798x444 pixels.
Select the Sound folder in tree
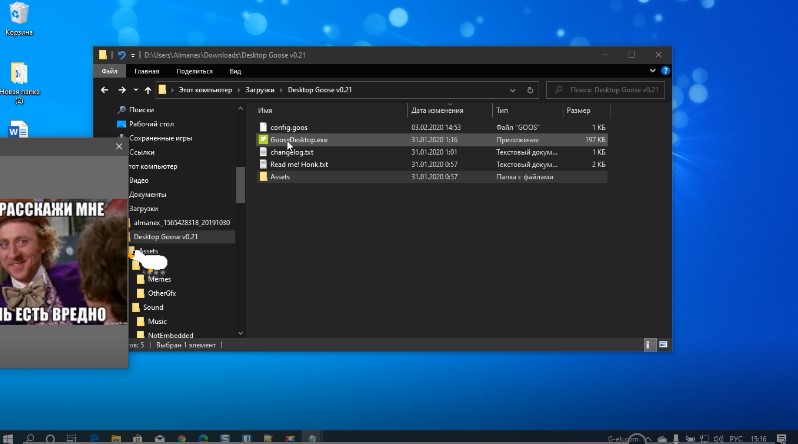[x=153, y=308]
